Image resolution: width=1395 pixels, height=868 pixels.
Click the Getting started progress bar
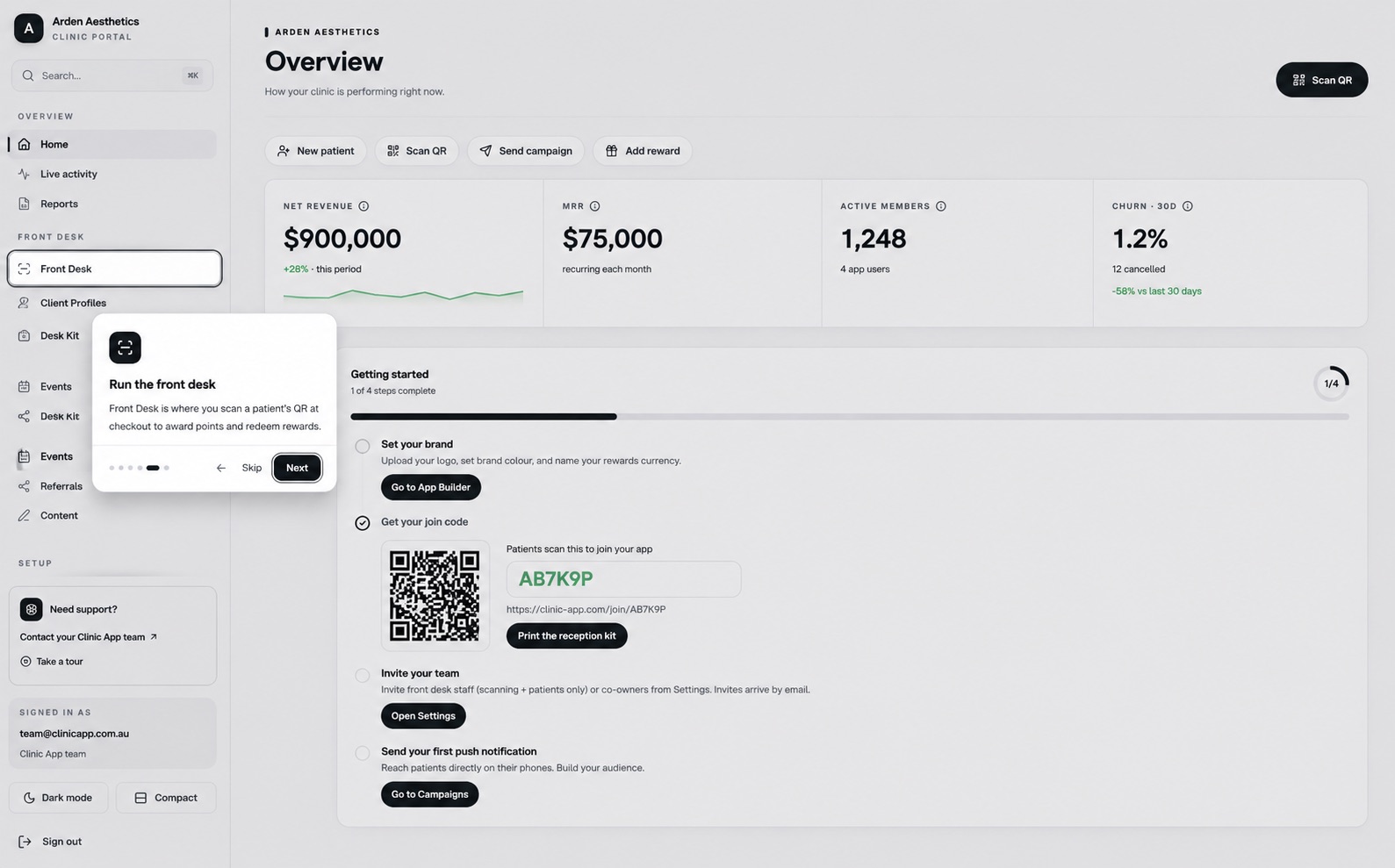click(x=849, y=417)
